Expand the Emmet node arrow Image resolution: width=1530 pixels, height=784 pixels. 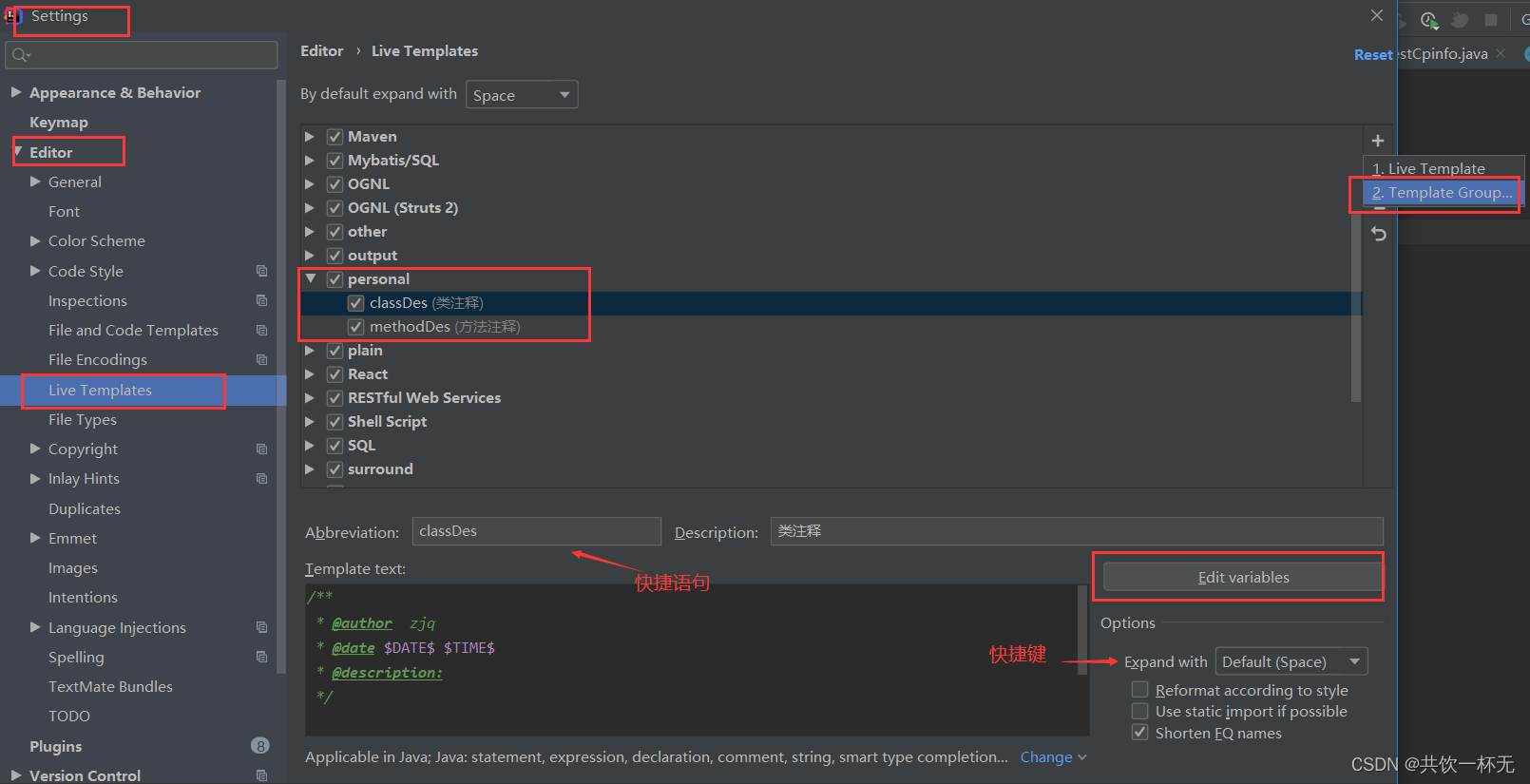click(x=35, y=538)
